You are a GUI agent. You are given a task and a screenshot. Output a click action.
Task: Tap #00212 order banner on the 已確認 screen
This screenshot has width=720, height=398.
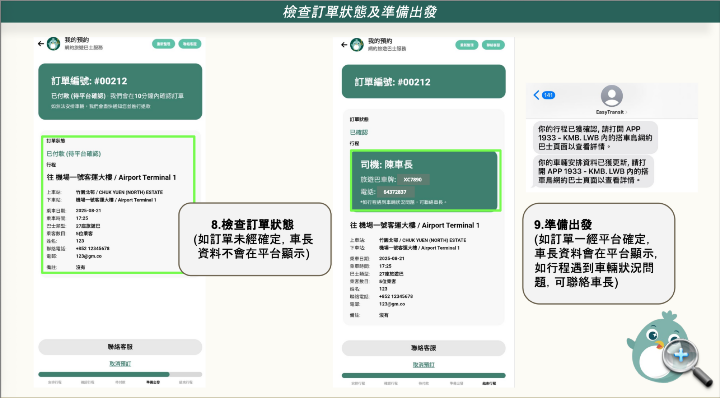tap(423, 82)
